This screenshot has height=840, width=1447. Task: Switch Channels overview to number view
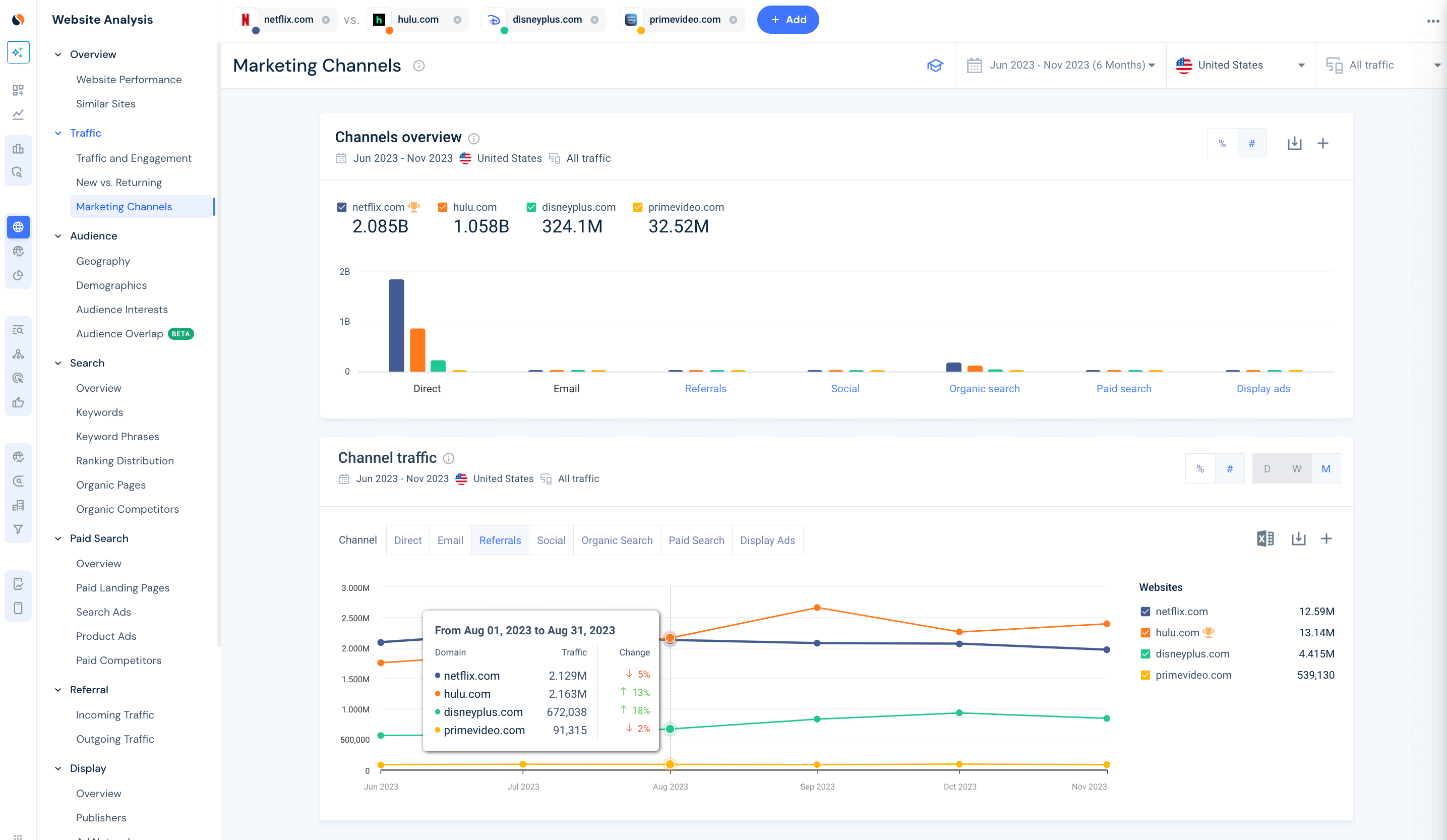coord(1252,144)
